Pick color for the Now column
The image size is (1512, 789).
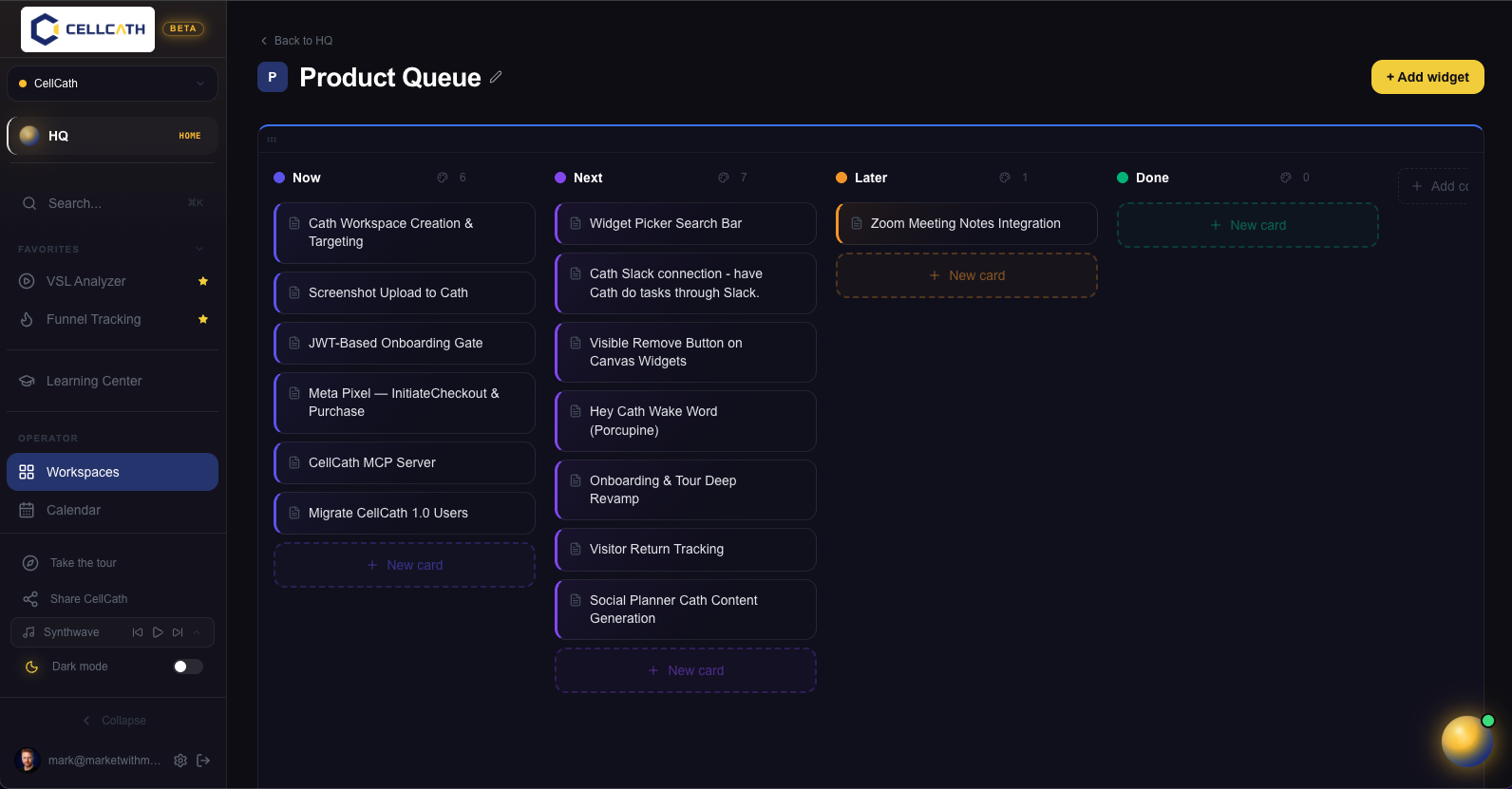pos(443,178)
